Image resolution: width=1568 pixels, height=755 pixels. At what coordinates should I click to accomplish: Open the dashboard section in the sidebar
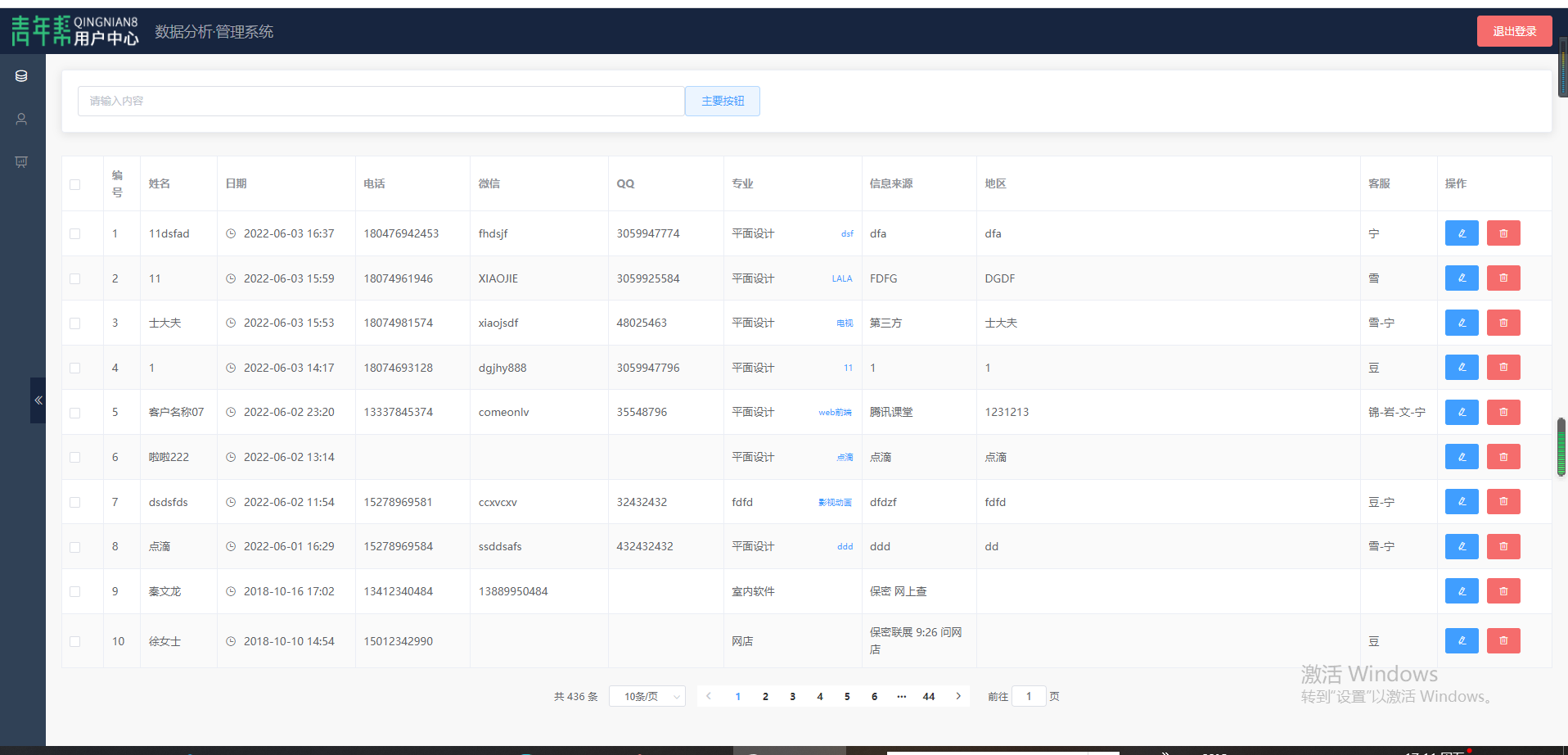(x=20, y=161)
